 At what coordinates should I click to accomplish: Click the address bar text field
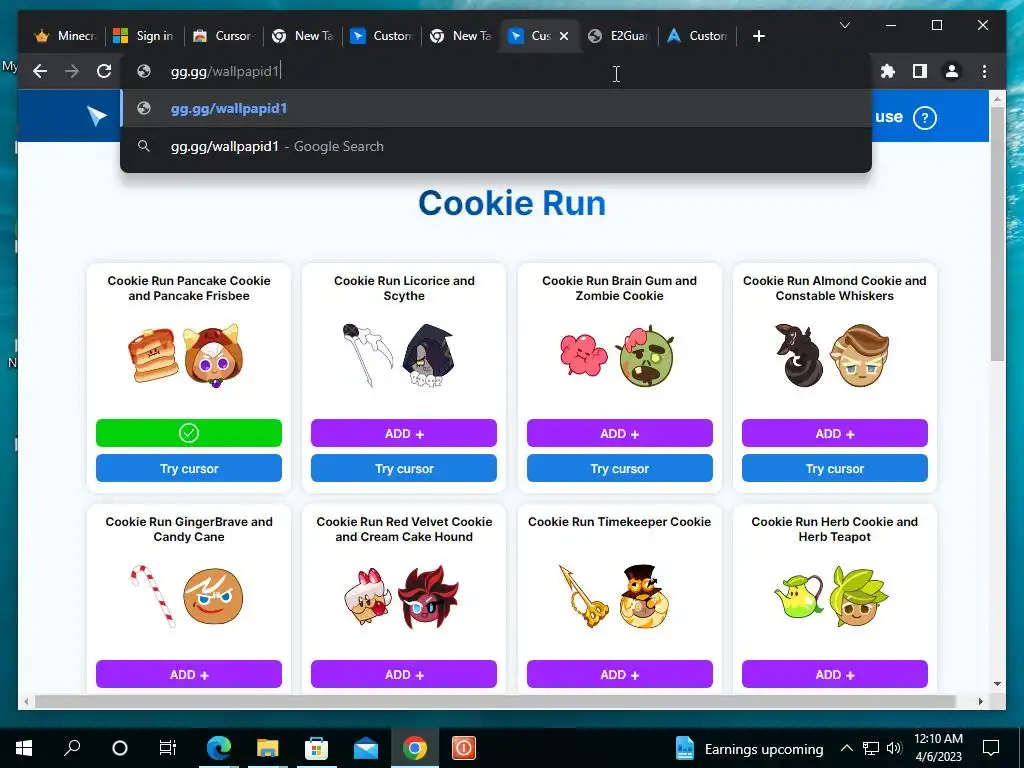[496, 71]
